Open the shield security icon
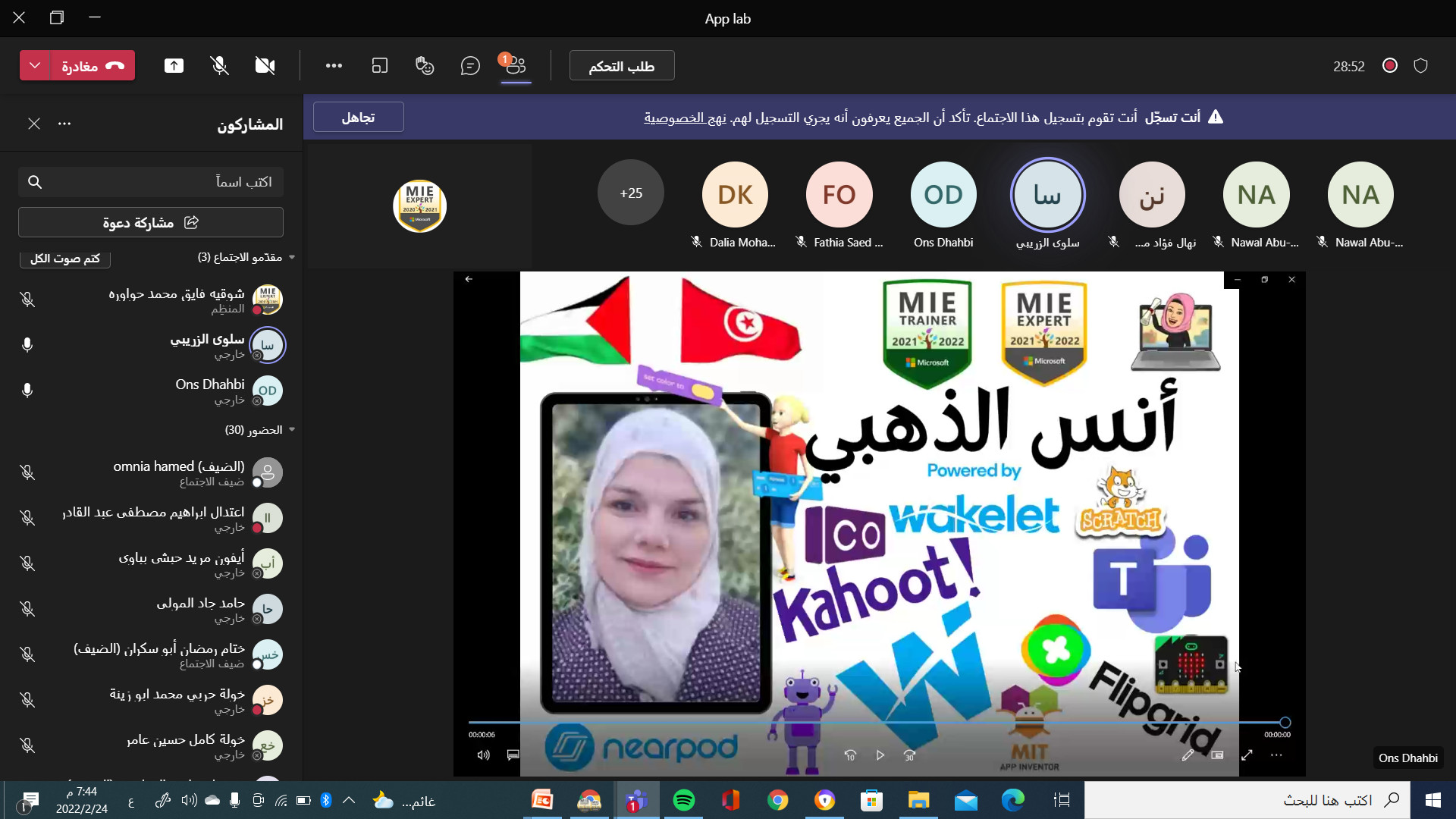This screenshot has width=1456, height=819. pyautogui.click(x=1421, y=66)
